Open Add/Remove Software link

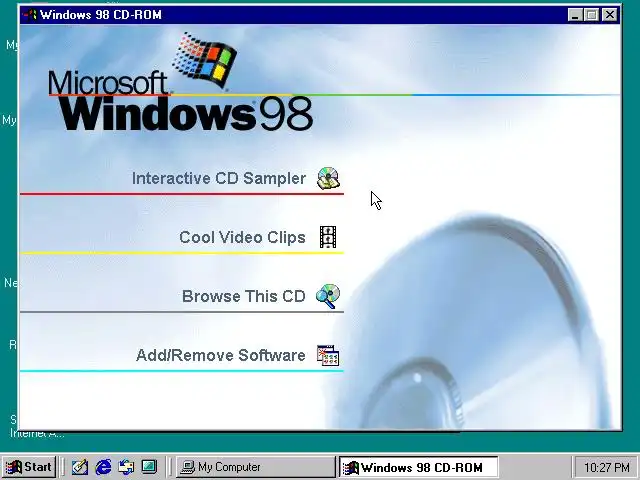click(x=220, y=355)
